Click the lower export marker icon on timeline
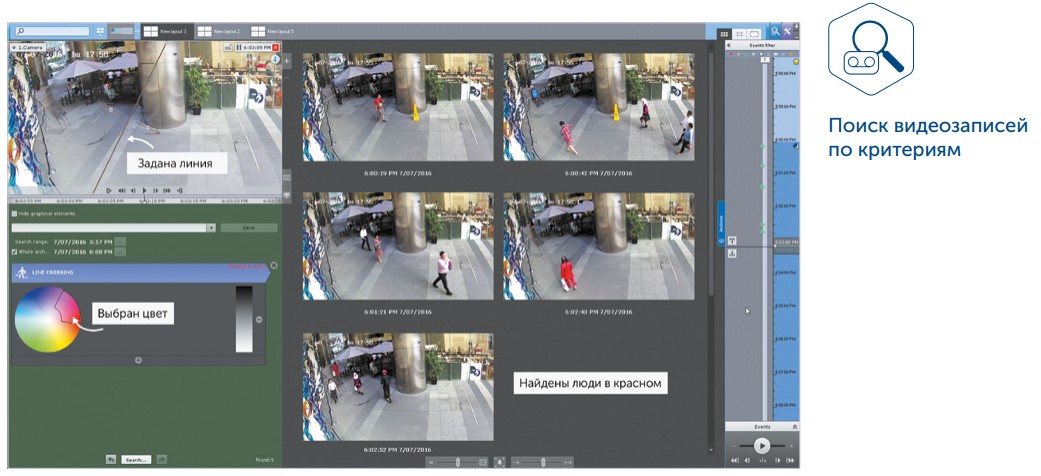 [732, 254]
